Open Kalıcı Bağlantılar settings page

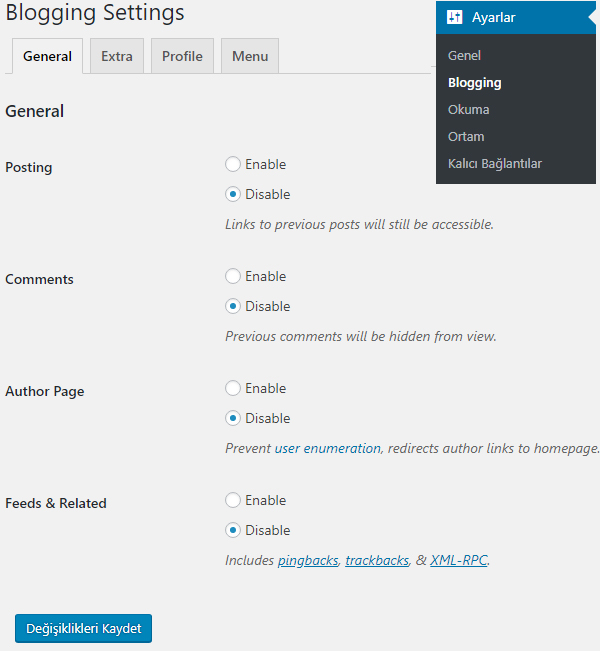pyautogui.click(x=495, y=164)
